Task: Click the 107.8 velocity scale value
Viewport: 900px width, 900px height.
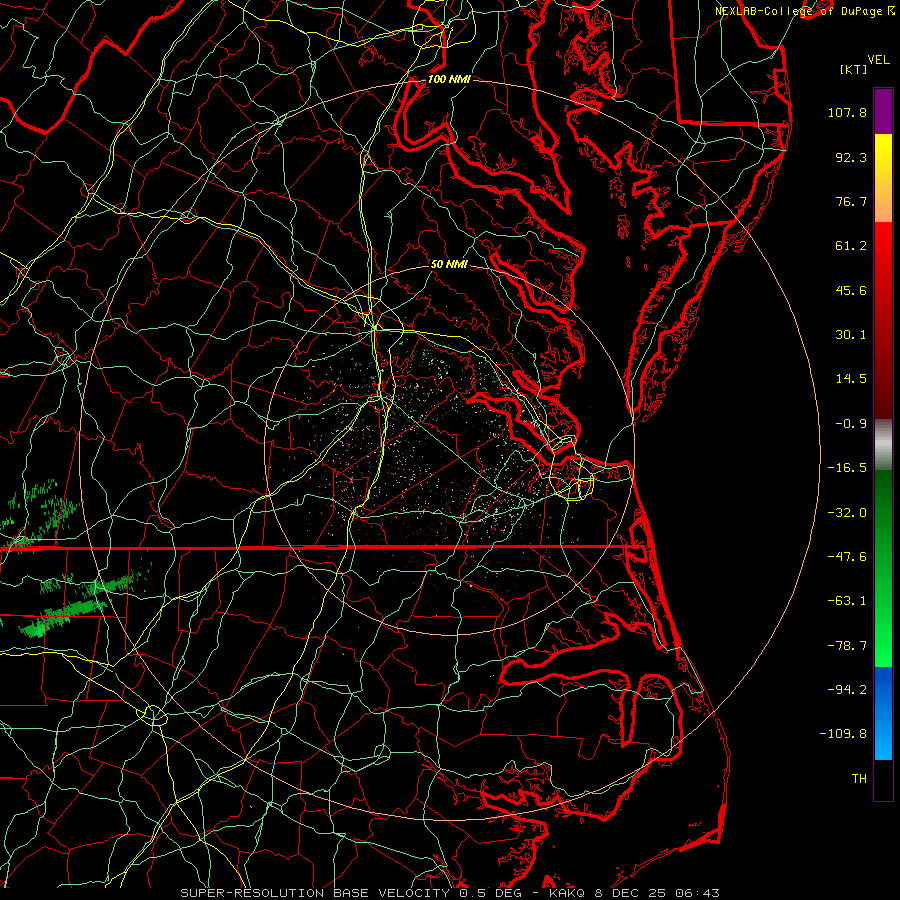Action: [x=847, y=112]
